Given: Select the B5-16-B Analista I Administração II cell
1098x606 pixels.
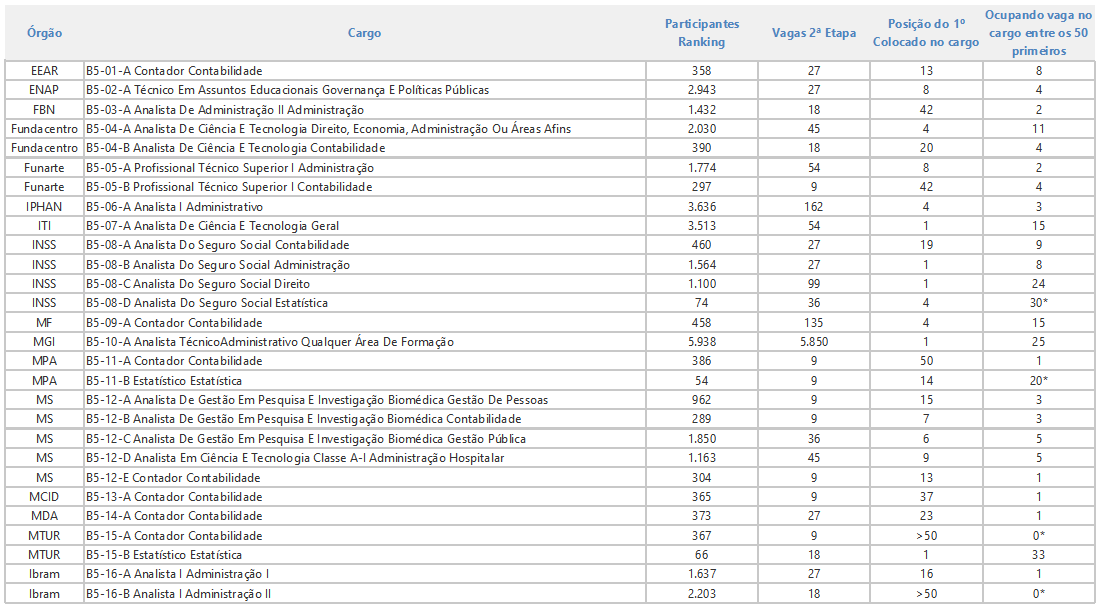Looking at the screenshot, I should click(x=179, y=594).
